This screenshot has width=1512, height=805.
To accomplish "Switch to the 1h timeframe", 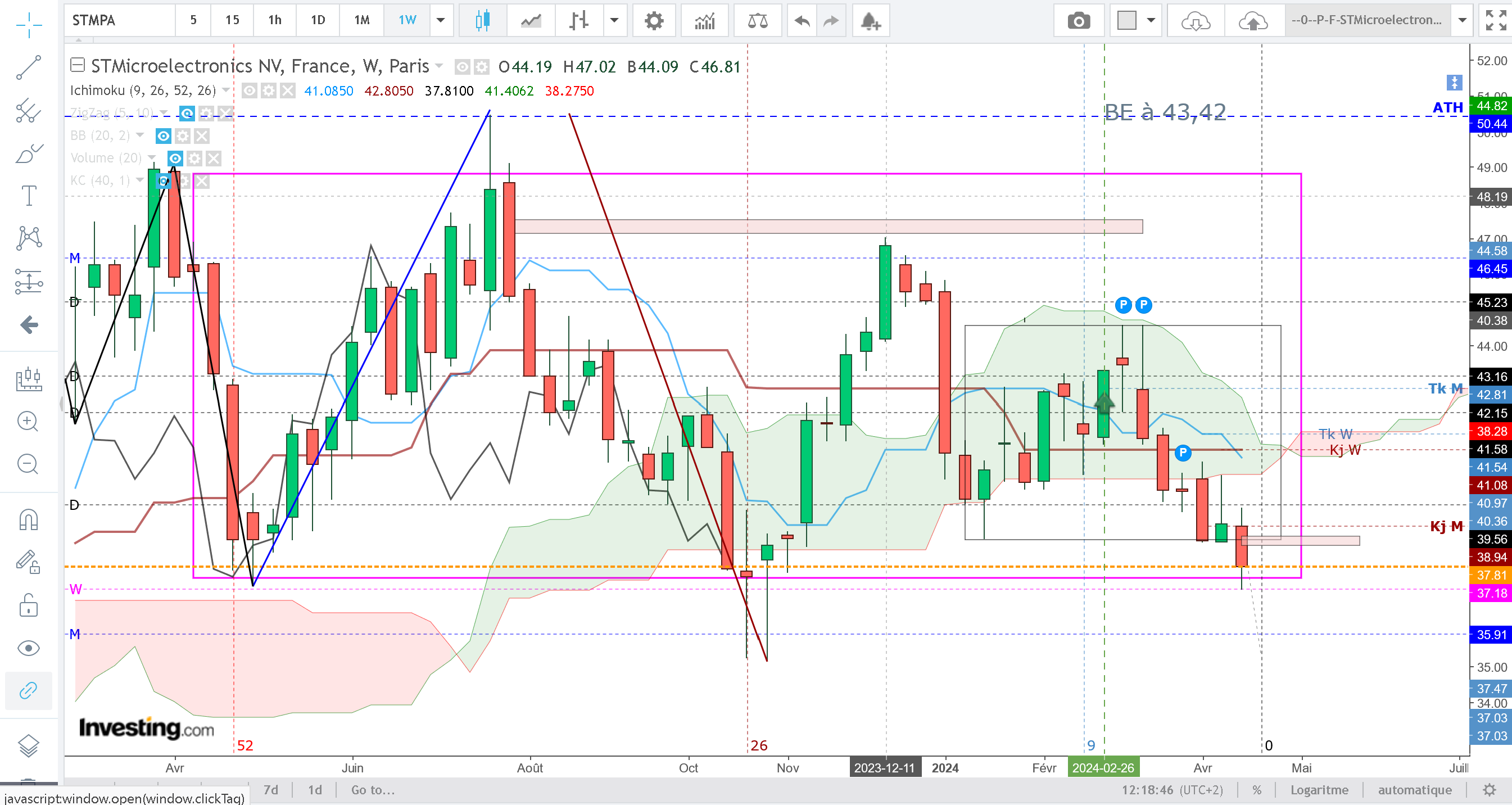I will click(275, 21).
